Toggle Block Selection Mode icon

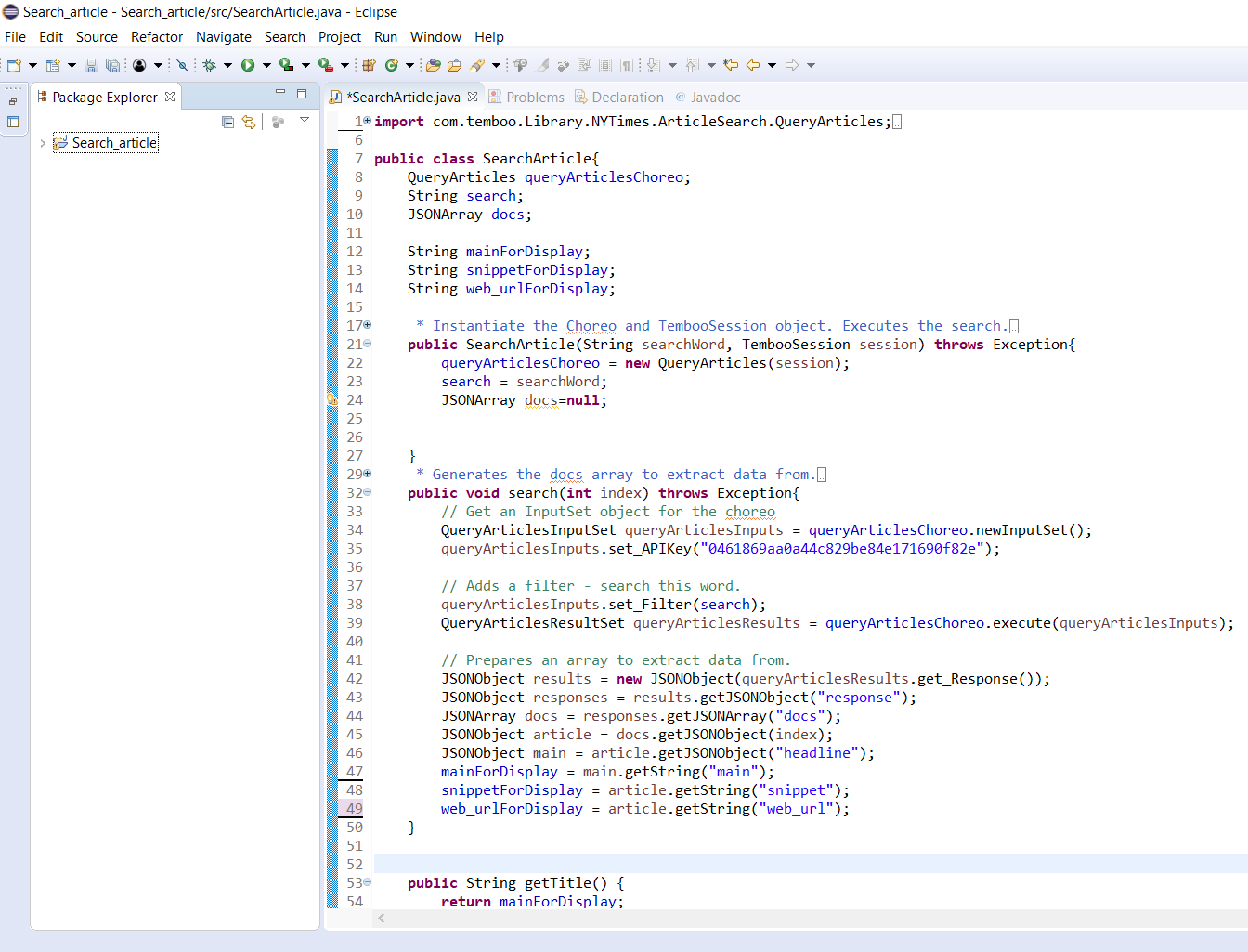tap(605, 65)
